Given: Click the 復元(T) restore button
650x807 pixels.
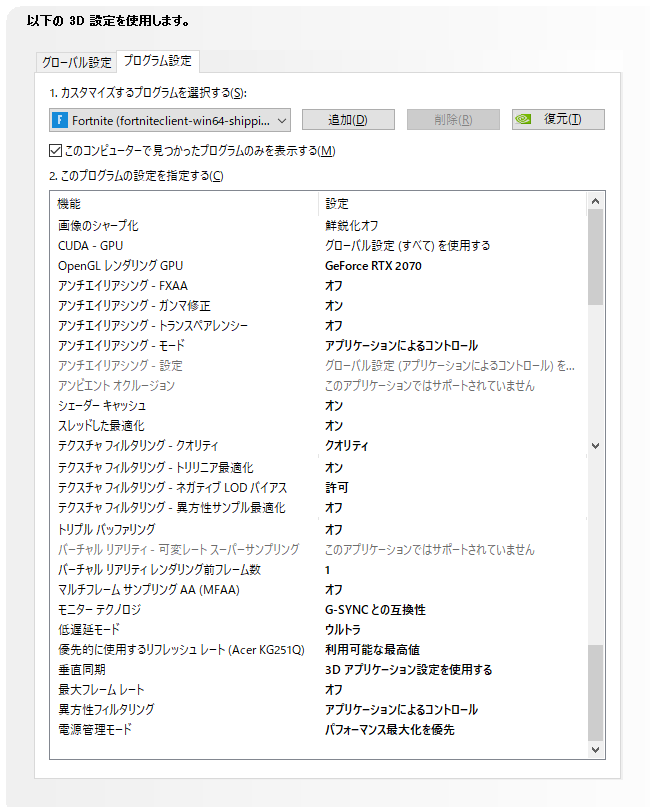Looking at the screenshot, I should tap(558, 119).
